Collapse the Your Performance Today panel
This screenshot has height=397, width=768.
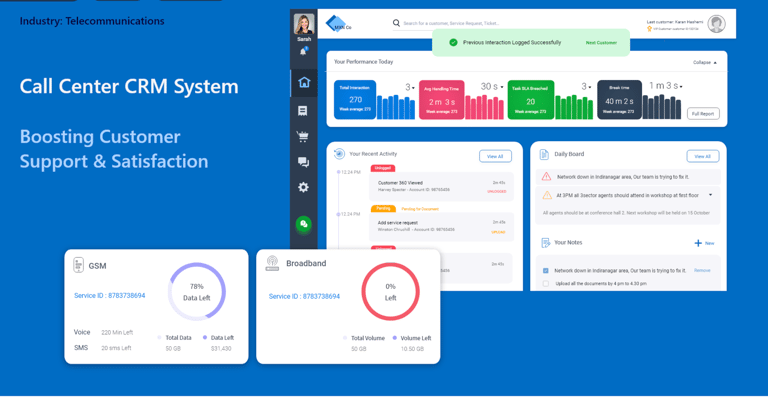point(705,63)
